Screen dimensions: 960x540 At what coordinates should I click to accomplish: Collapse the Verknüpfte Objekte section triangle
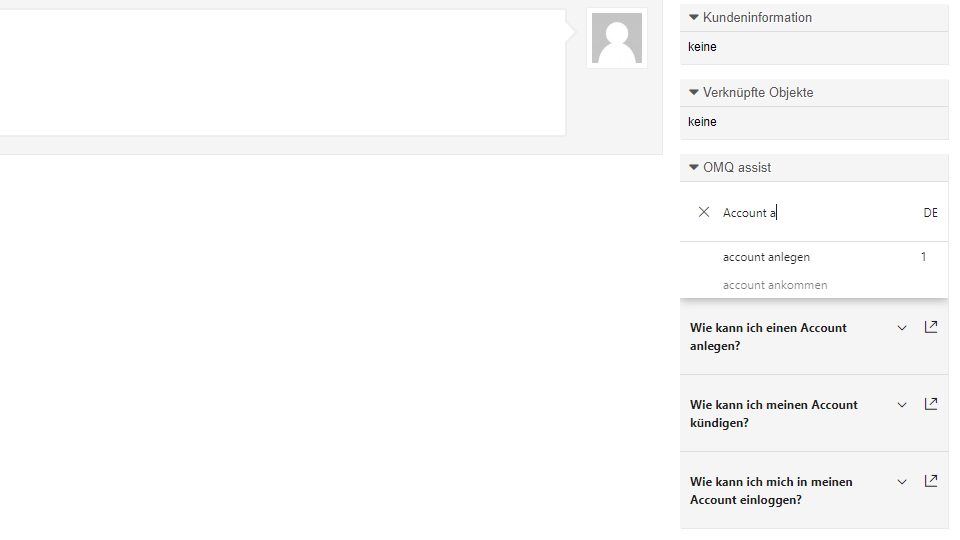point(694,92)
